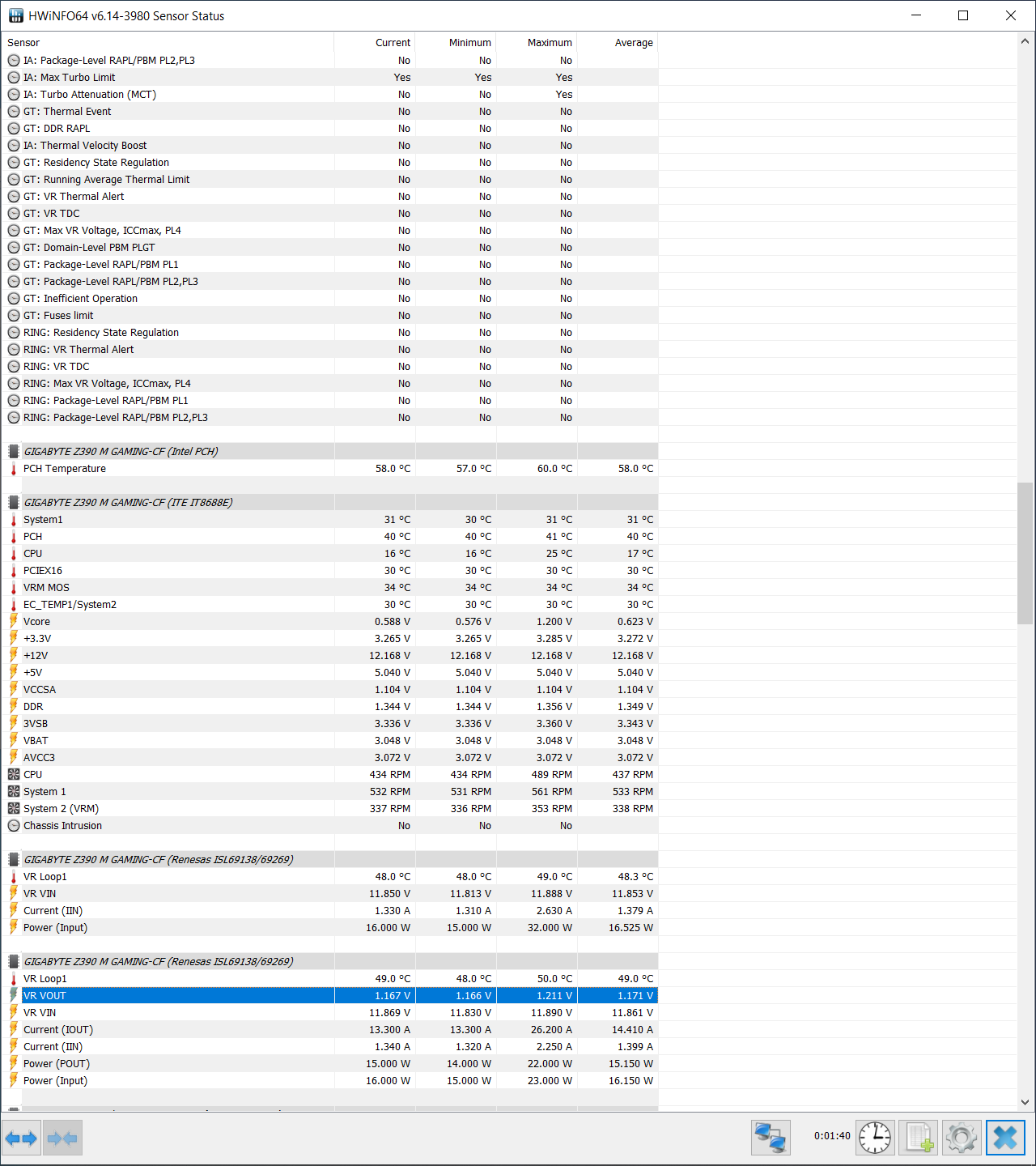The width and height of the screenshot is (1036, 1166).
Task: Click the lightning icon beside +12V
Action: pyautogui.click(x=14, y=656)
